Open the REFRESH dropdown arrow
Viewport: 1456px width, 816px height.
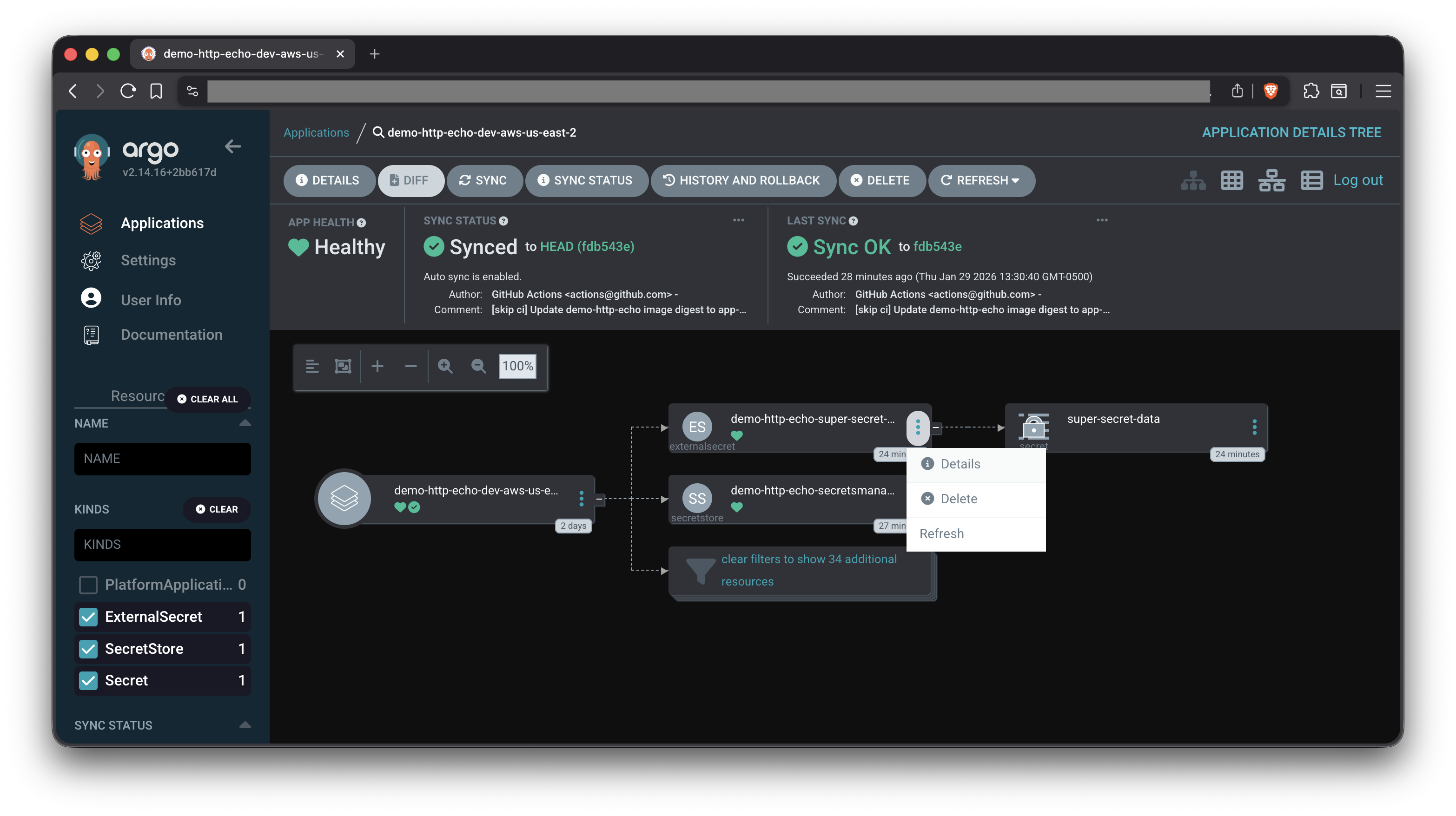tap(1016, 180)
